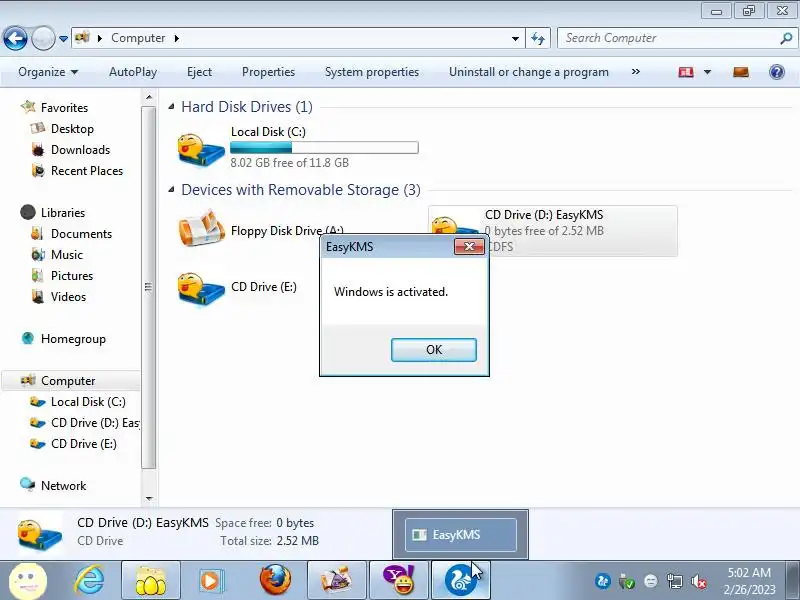Collapse Devices with Removable Storage group
This screenshot has height=600, width=800.
click(x=171, y=190)
